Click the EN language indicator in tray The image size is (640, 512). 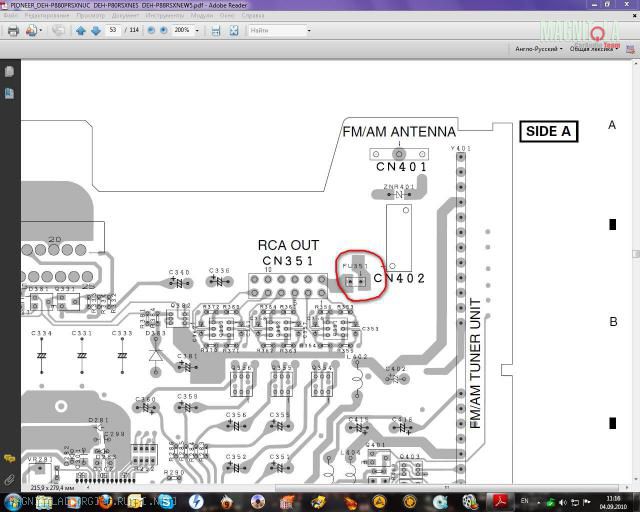click(x=524, y=501)
